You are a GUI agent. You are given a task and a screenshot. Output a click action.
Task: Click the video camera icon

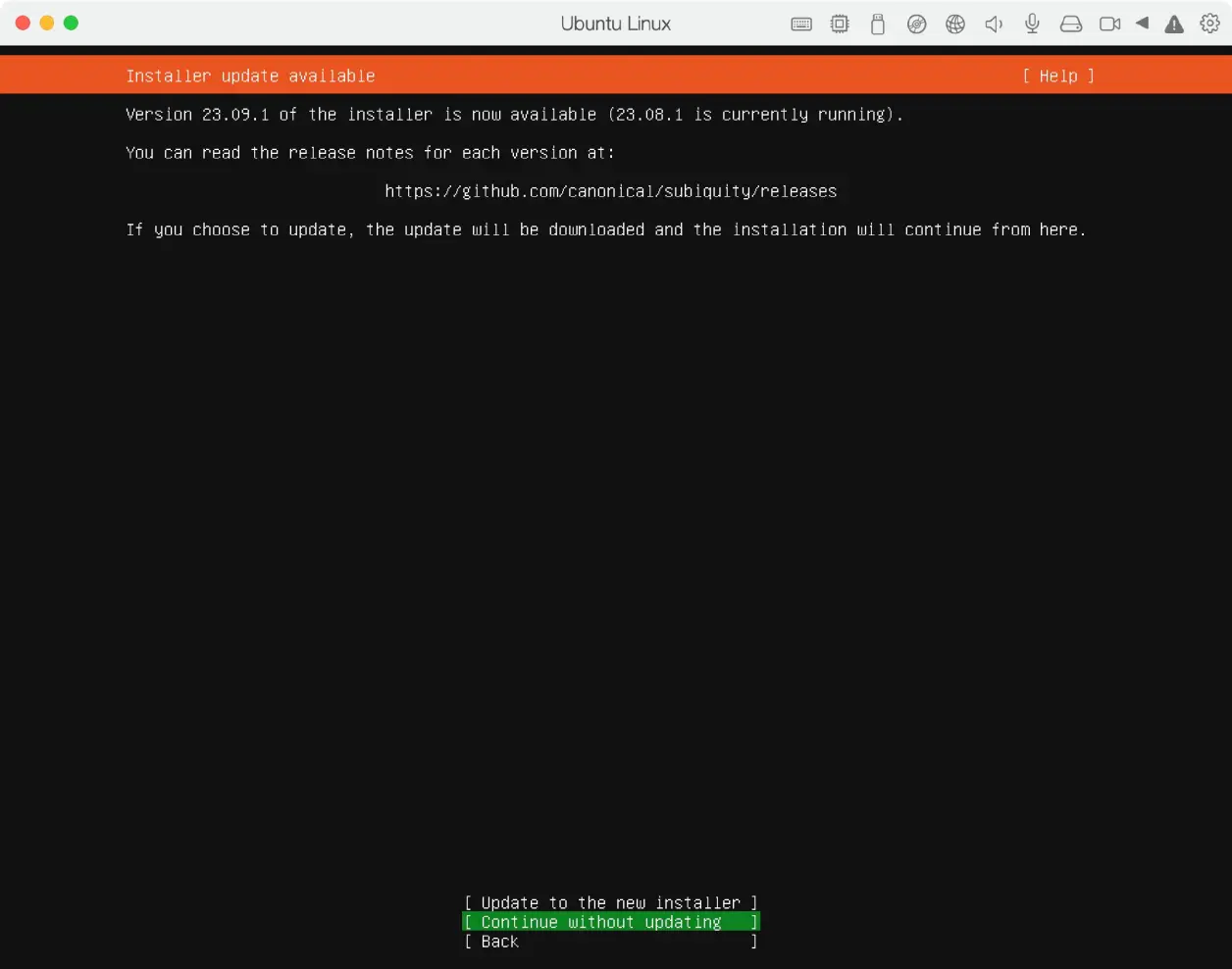[x=1109, y=24]
